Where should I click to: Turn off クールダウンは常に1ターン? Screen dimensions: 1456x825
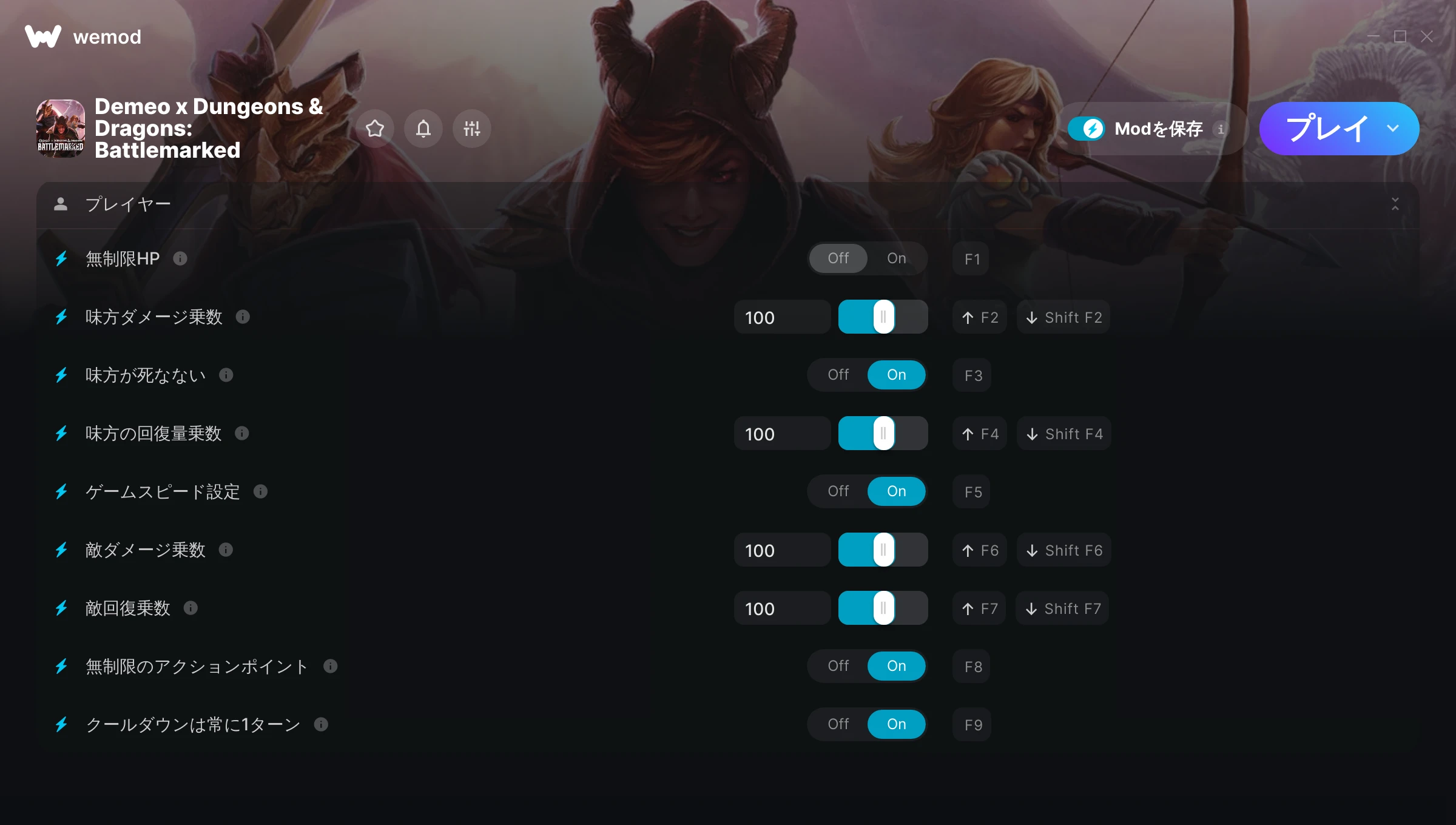[838, 724]
